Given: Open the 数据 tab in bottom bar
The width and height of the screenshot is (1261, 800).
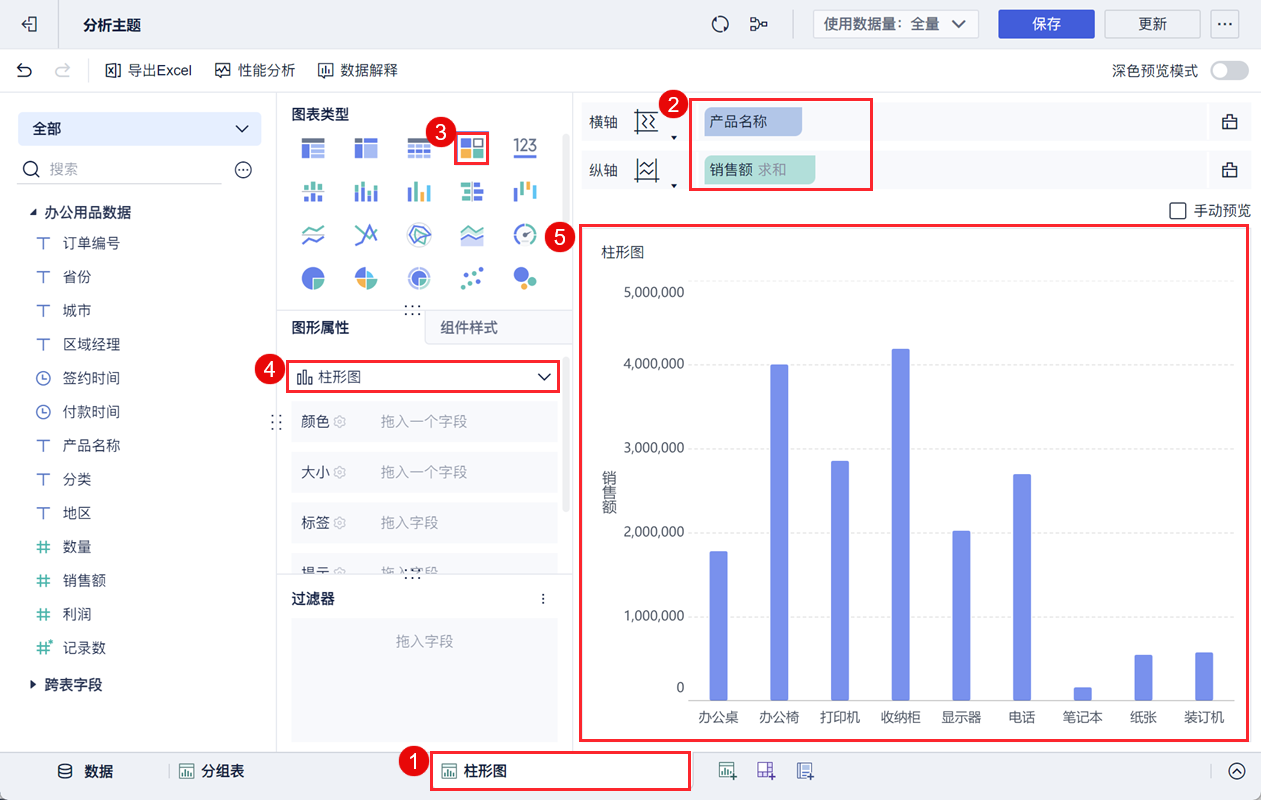Looking at the screenshot, I should [x=85, y=771].
